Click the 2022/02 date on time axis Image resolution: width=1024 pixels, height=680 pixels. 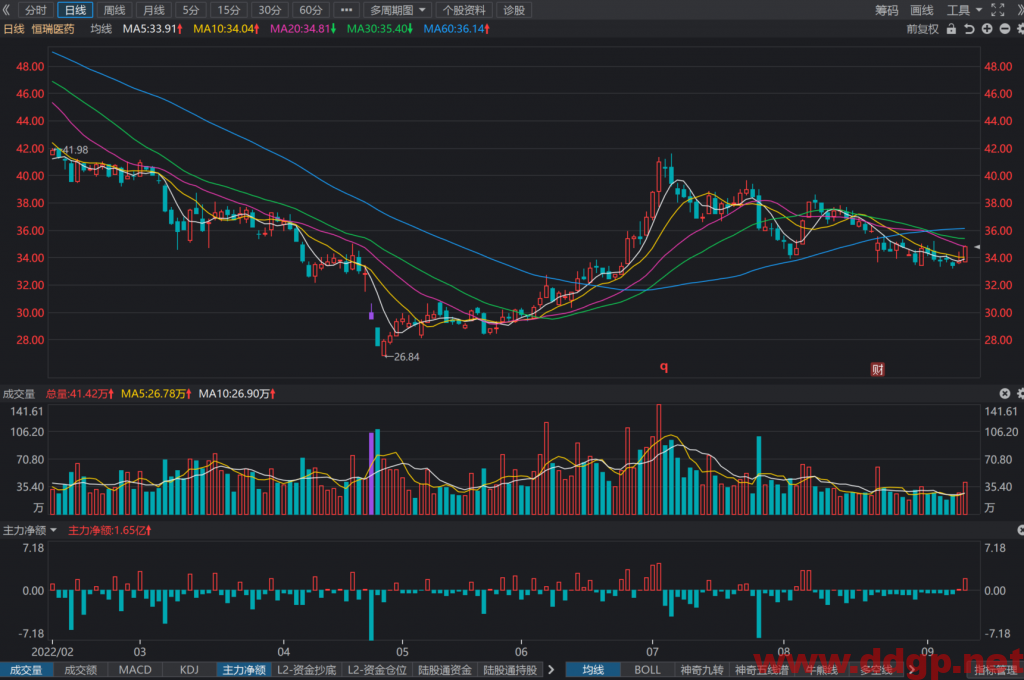52,651
